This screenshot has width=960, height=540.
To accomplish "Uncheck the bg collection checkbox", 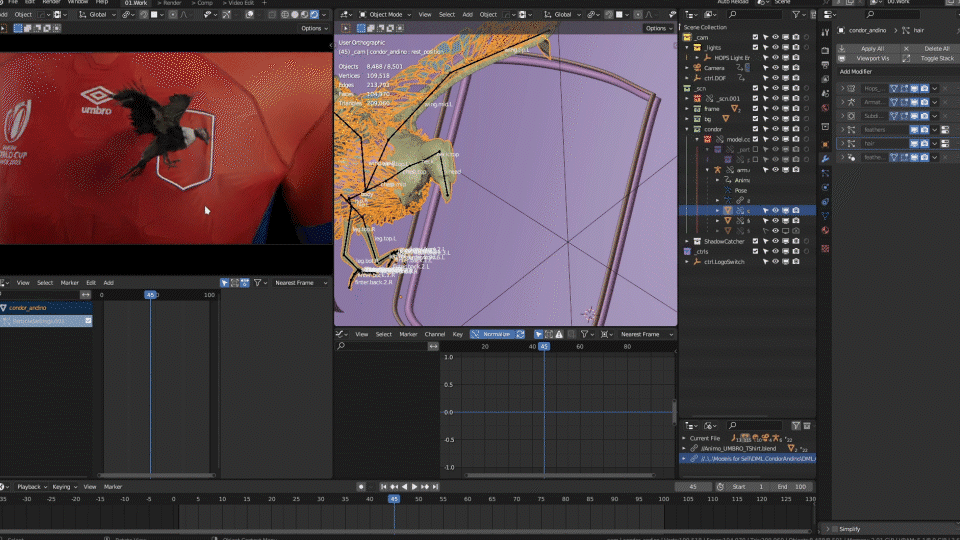I will click(x=755, y=119).
